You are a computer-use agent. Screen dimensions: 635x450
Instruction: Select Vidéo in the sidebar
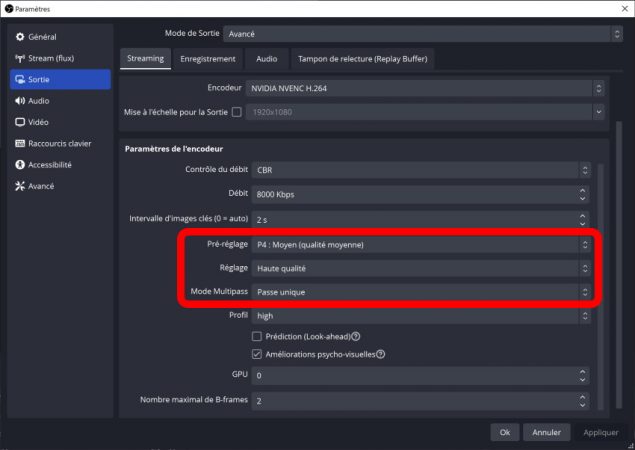click(x=60, y=122)
